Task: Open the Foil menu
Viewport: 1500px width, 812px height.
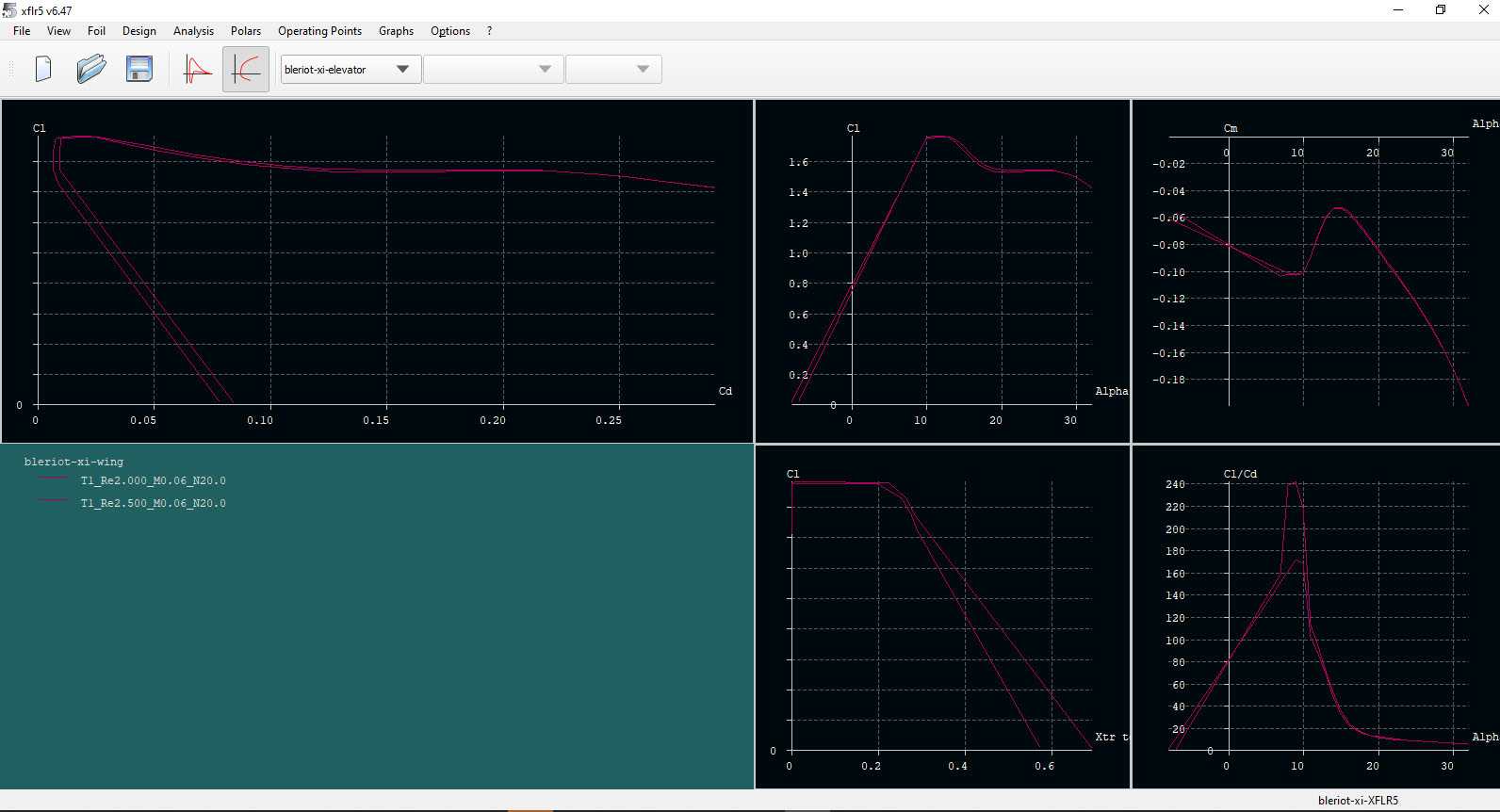Action: pos(96,31)
